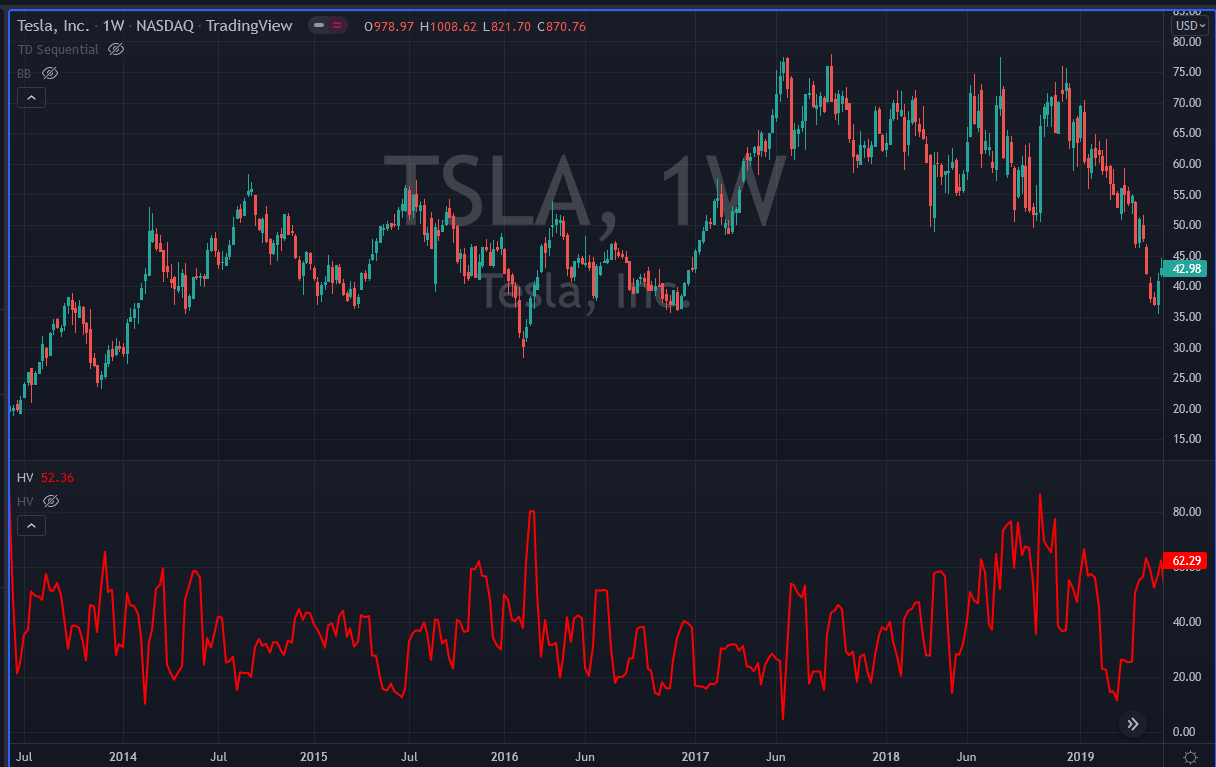This screenshot has width=1216, height=767.
Task: Click the 50.00 level on the price scale
Action: coord(1187,225)
